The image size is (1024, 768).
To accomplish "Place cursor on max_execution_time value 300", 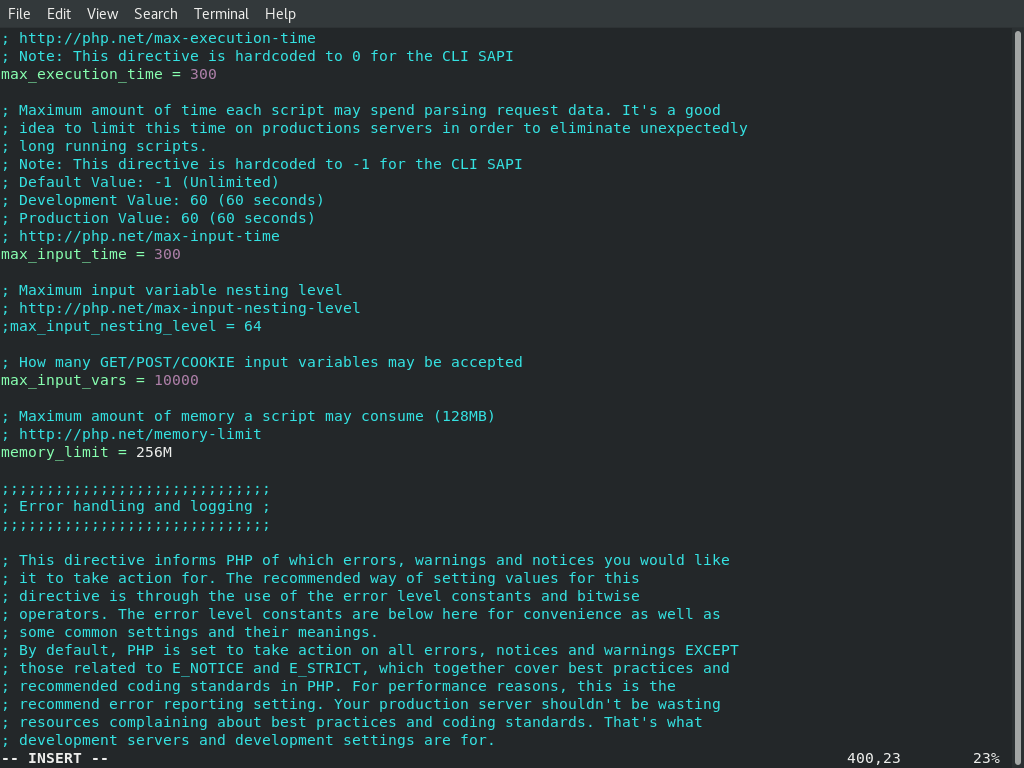I will (203, 74).
